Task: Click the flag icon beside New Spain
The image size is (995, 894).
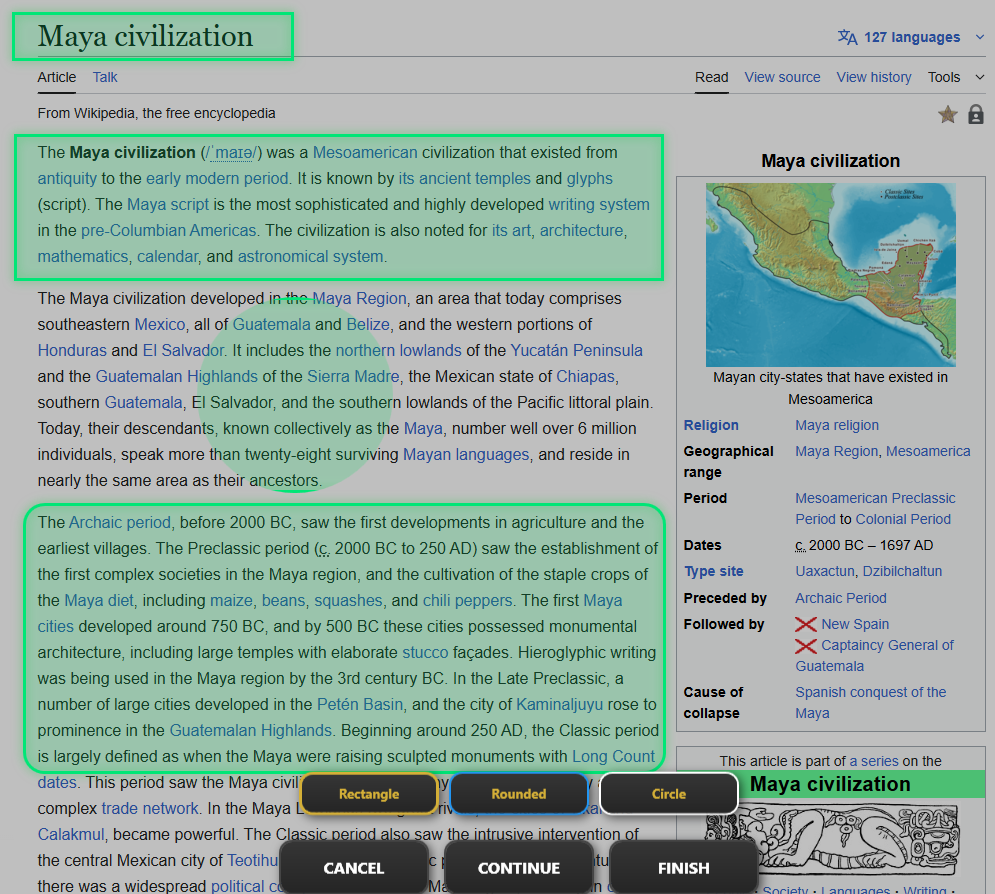Action: [805, 624]
